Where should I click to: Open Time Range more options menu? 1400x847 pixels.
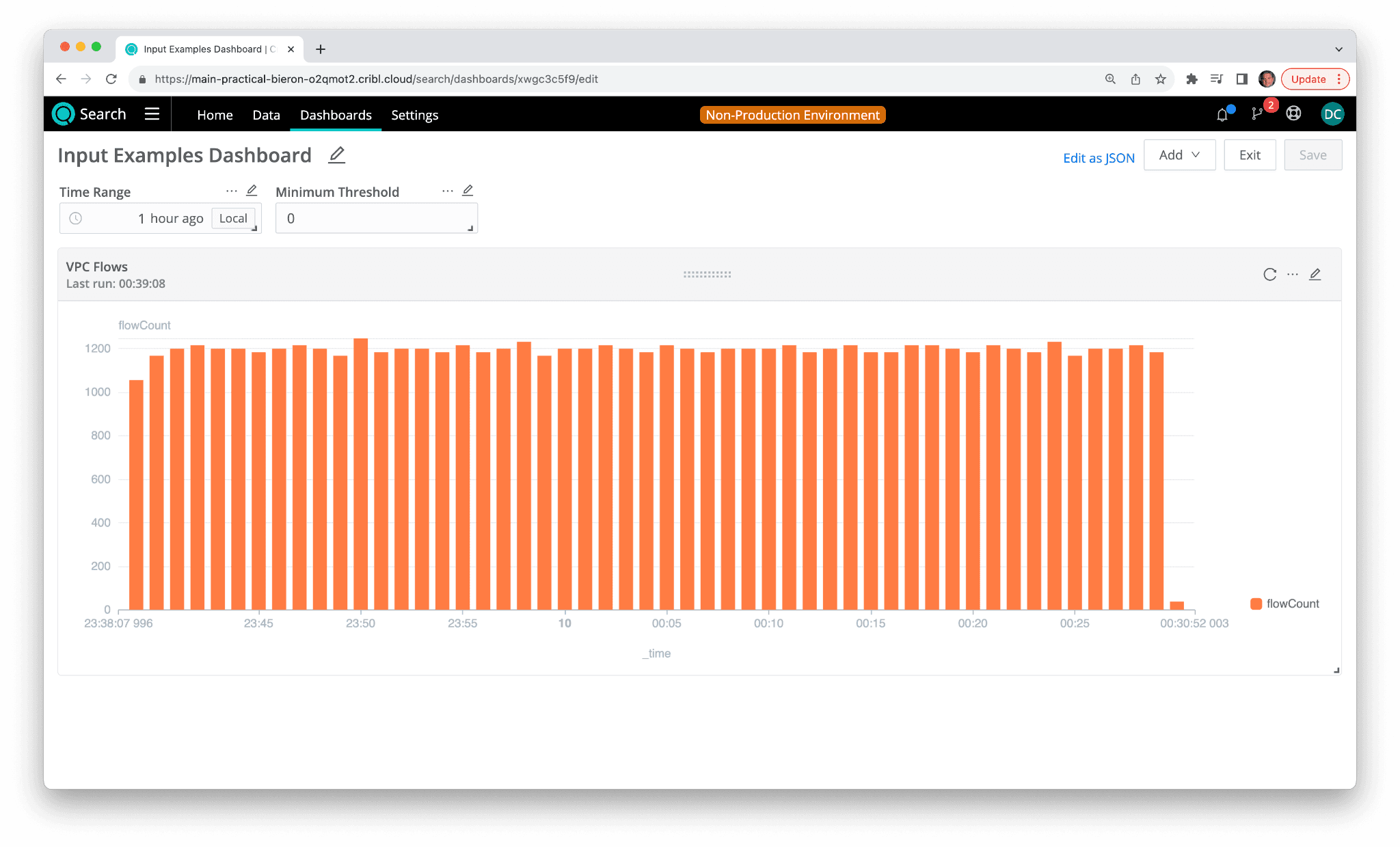coord(232,191)
